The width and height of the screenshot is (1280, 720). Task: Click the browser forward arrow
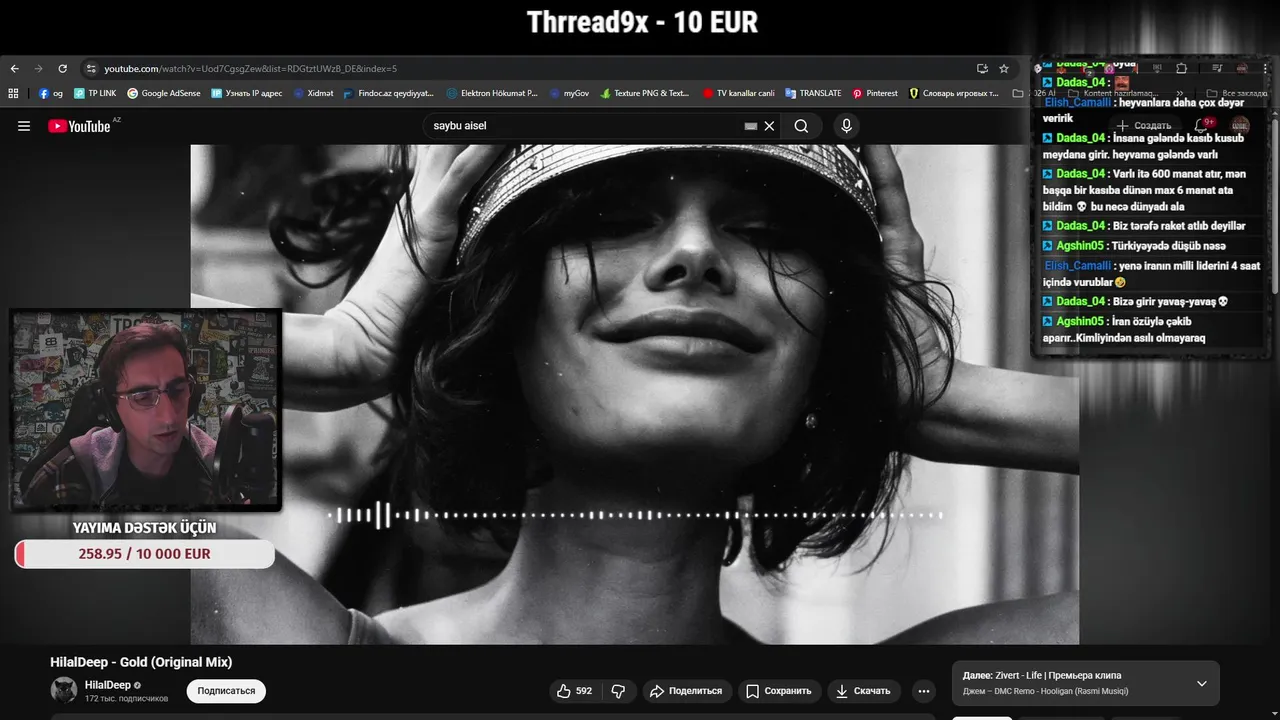38,69
